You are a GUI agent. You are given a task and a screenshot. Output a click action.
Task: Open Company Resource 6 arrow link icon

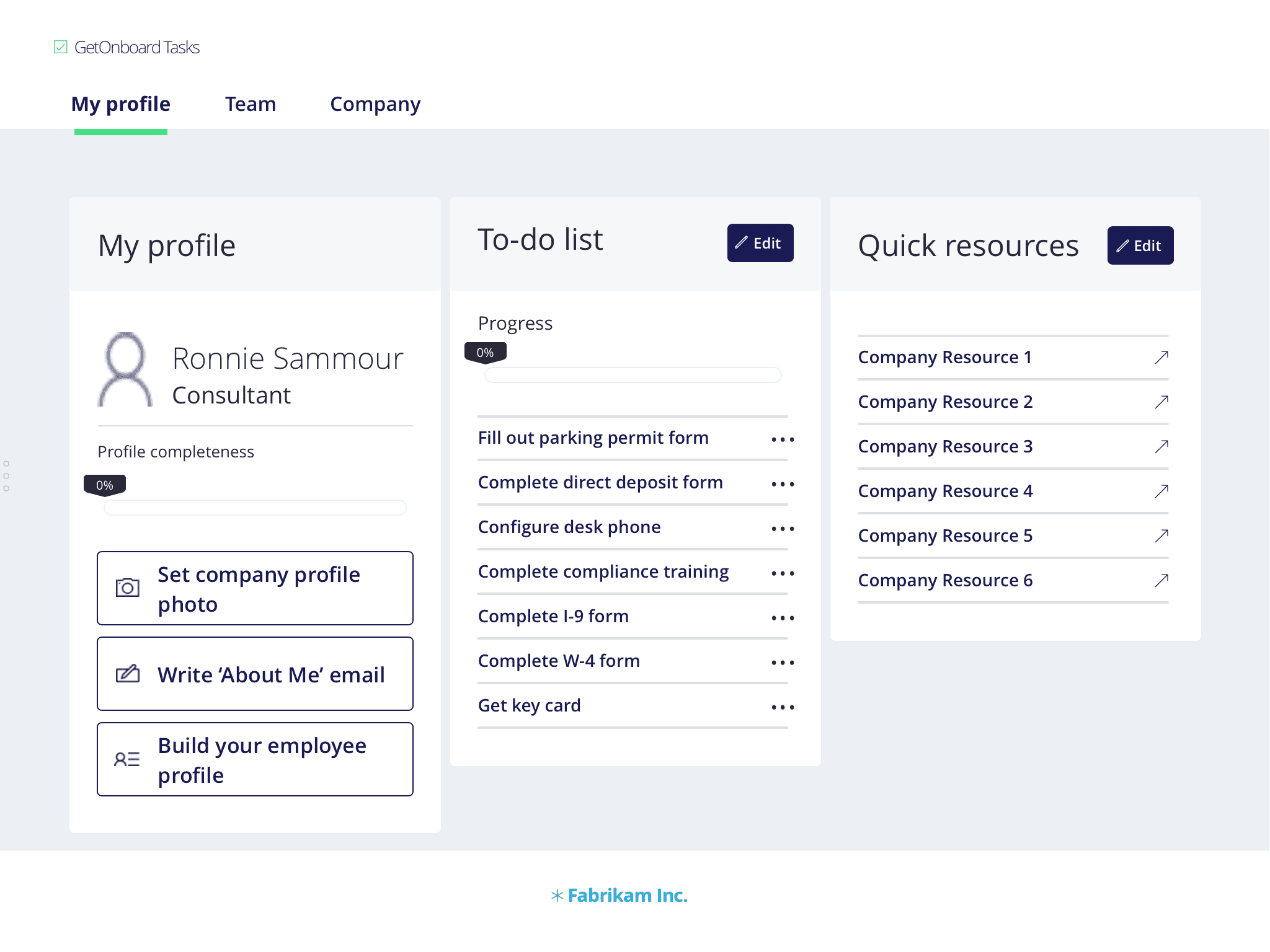(1161, 580)
